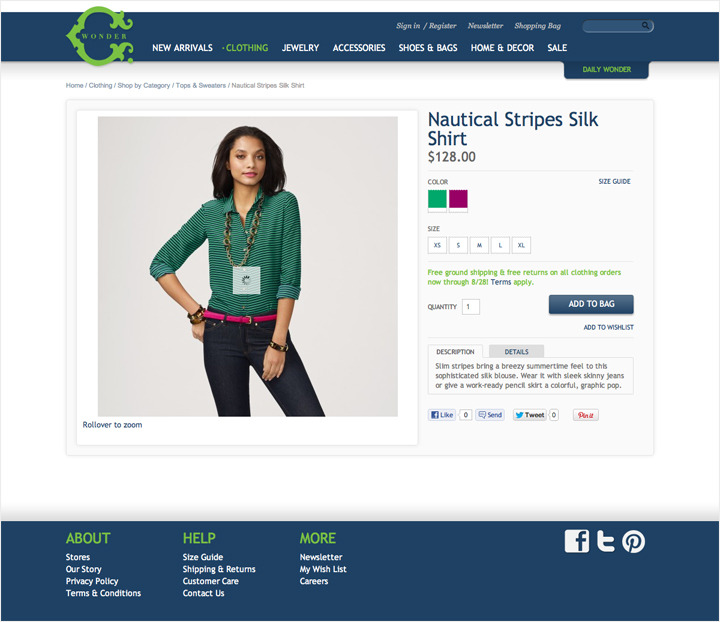Click the Pin it button
The height and width of the screenshot is (622, 720).
(585, 415)
